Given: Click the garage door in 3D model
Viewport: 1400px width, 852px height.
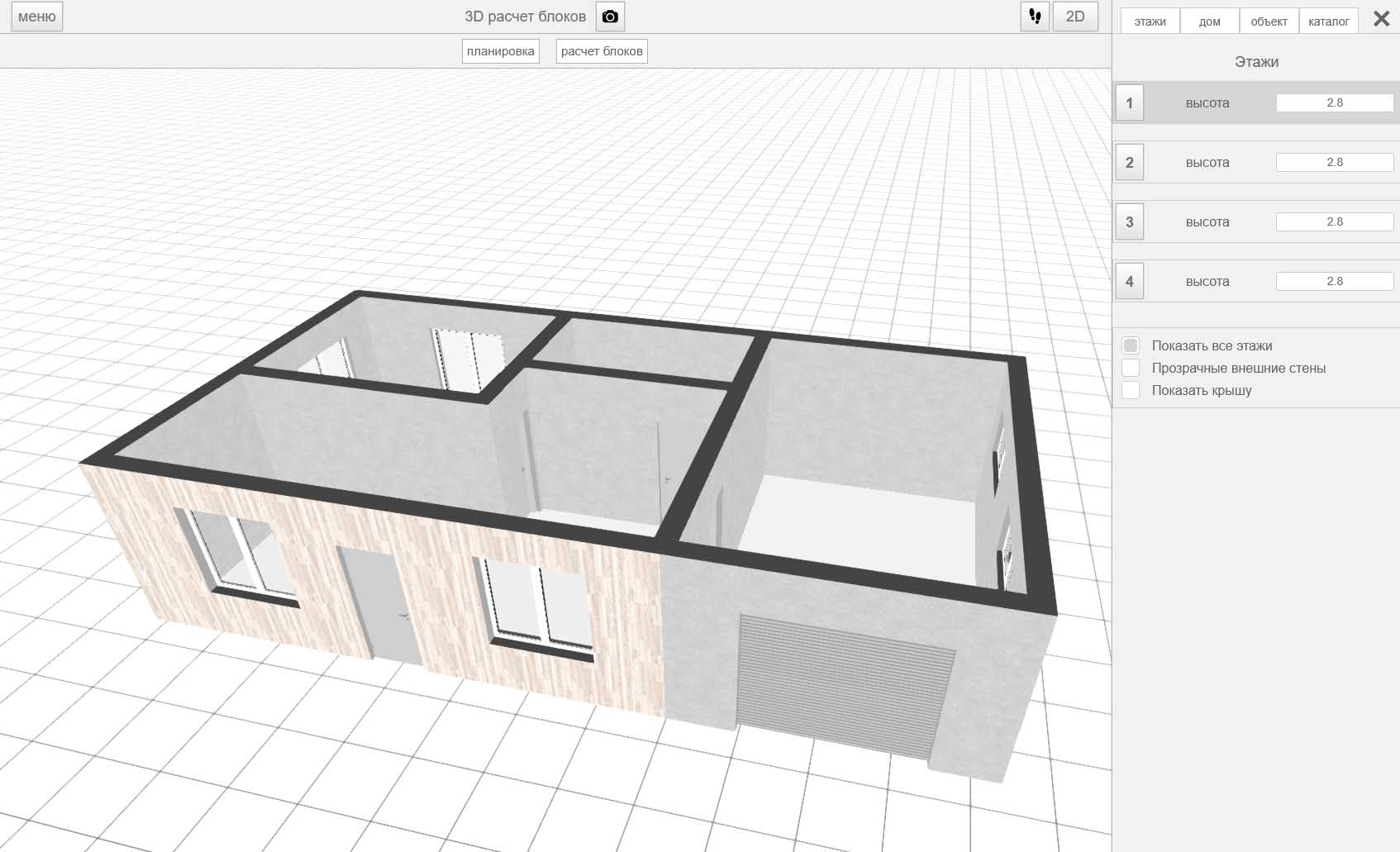Looking at the screenshot, I should point(843,686).
